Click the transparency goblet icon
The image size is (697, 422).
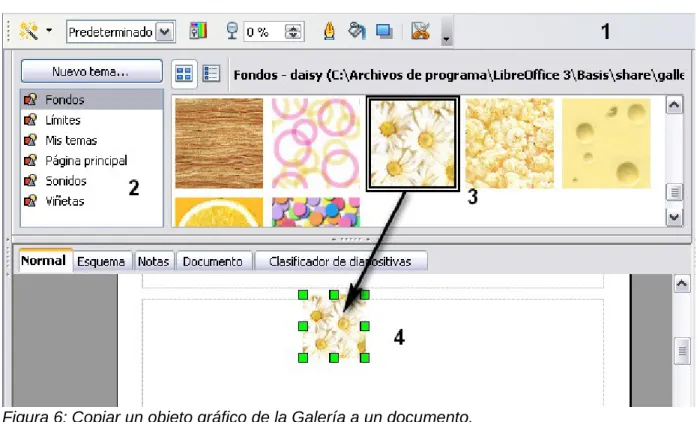coord(232,31)
